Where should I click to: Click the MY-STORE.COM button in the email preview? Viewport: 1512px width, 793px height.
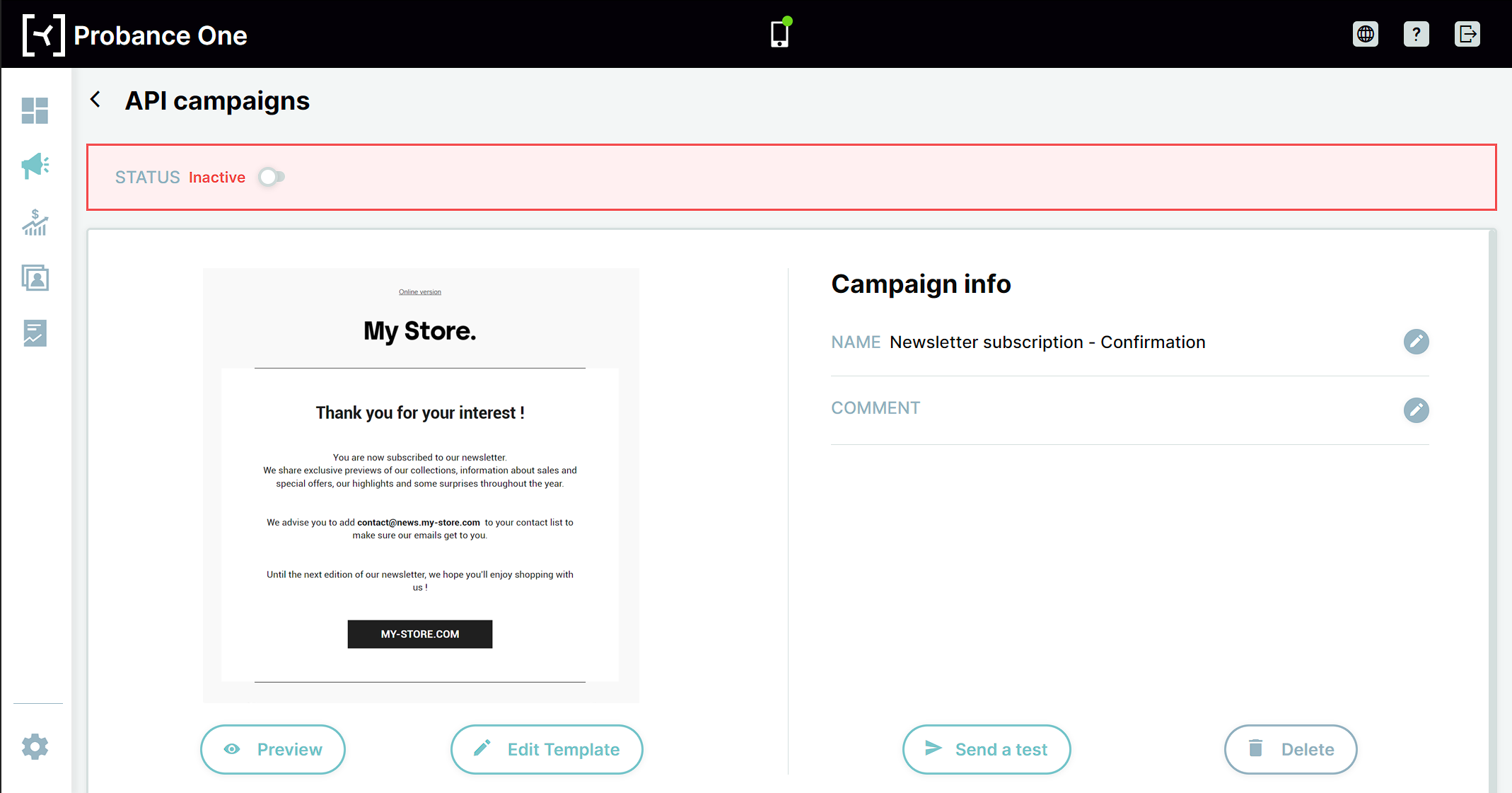(x=420, y=634)
